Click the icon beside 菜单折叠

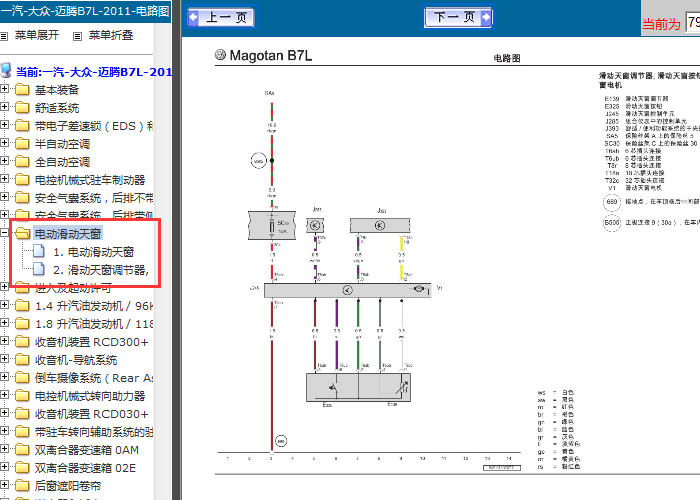coord(78,36)
